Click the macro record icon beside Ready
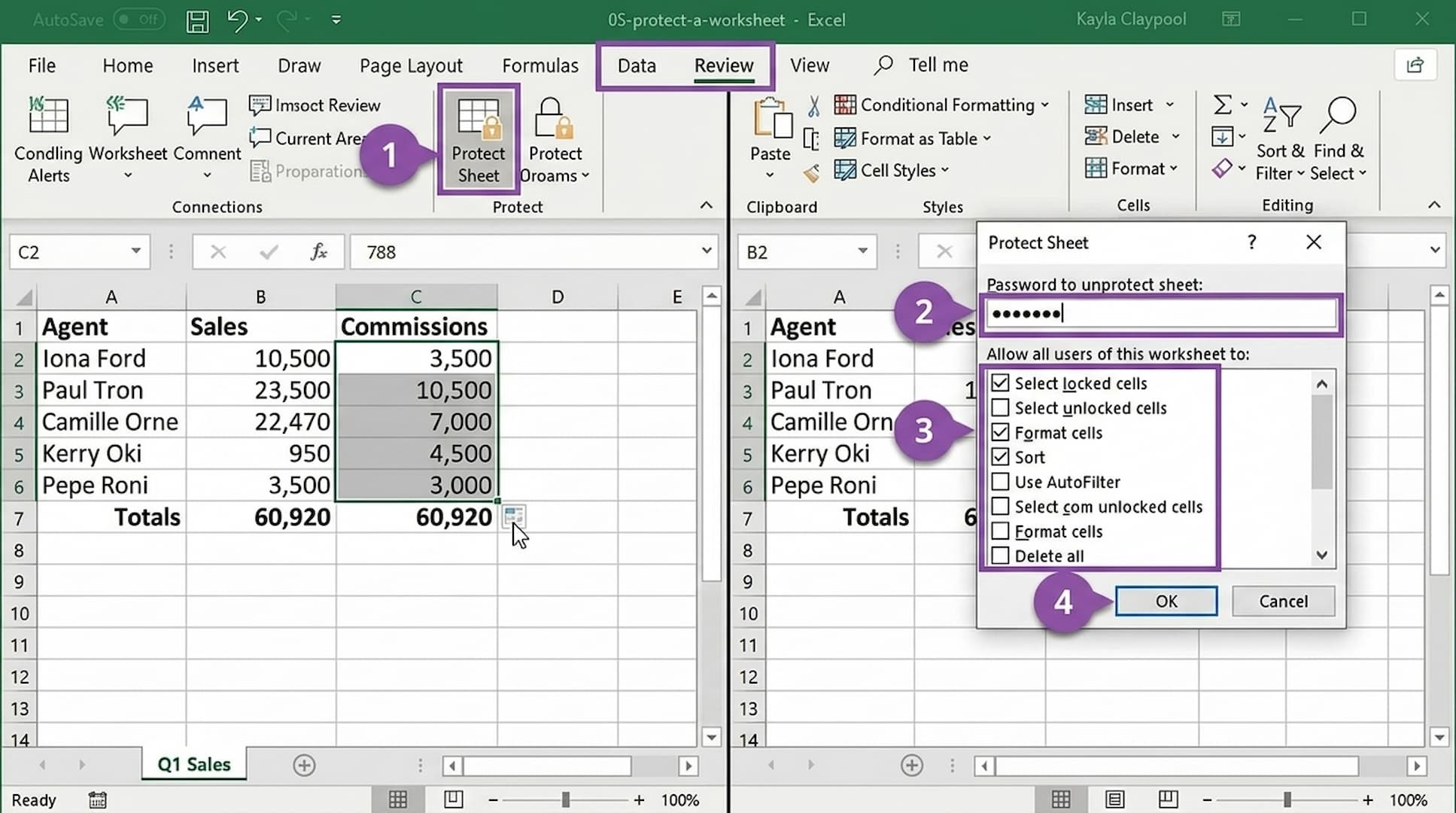1456x813 pixels. tap(98, 799)
